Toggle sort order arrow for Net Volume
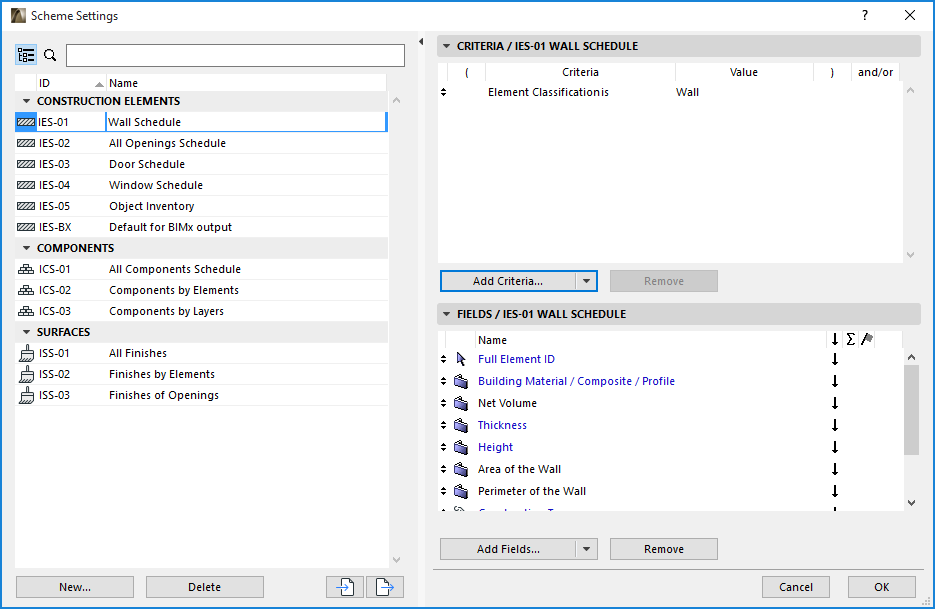This screenshot has height=609, width=935. point(835,403)
